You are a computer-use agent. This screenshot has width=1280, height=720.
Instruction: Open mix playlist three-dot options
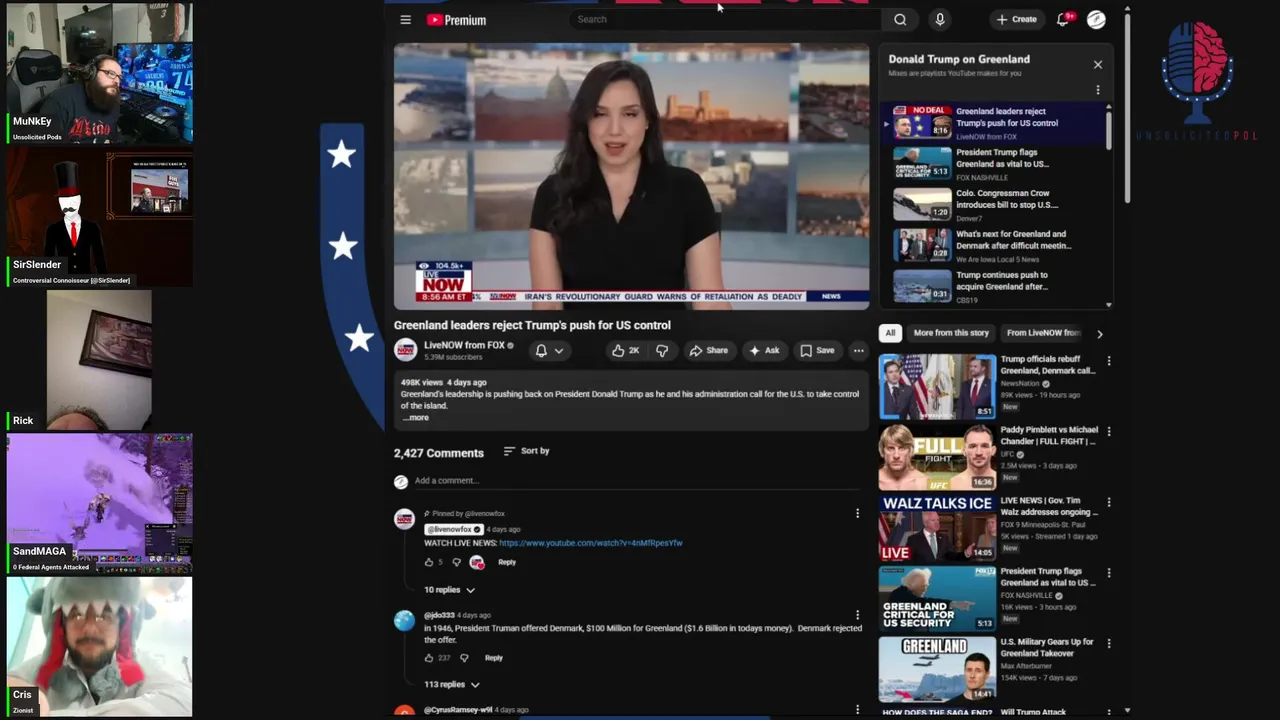pos(1098,90)
